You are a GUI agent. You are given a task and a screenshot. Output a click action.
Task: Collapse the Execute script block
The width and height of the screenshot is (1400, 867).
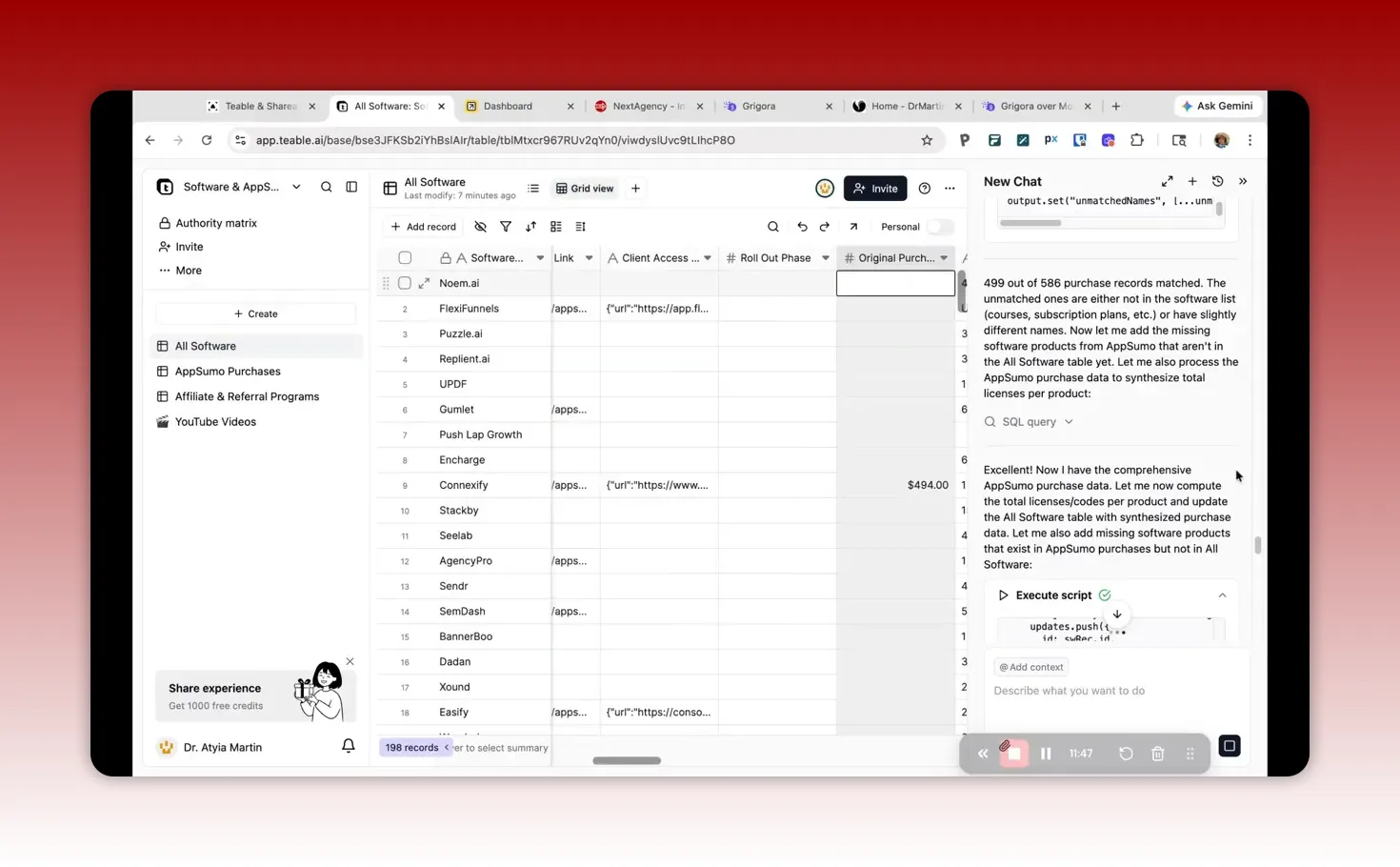1222,595
